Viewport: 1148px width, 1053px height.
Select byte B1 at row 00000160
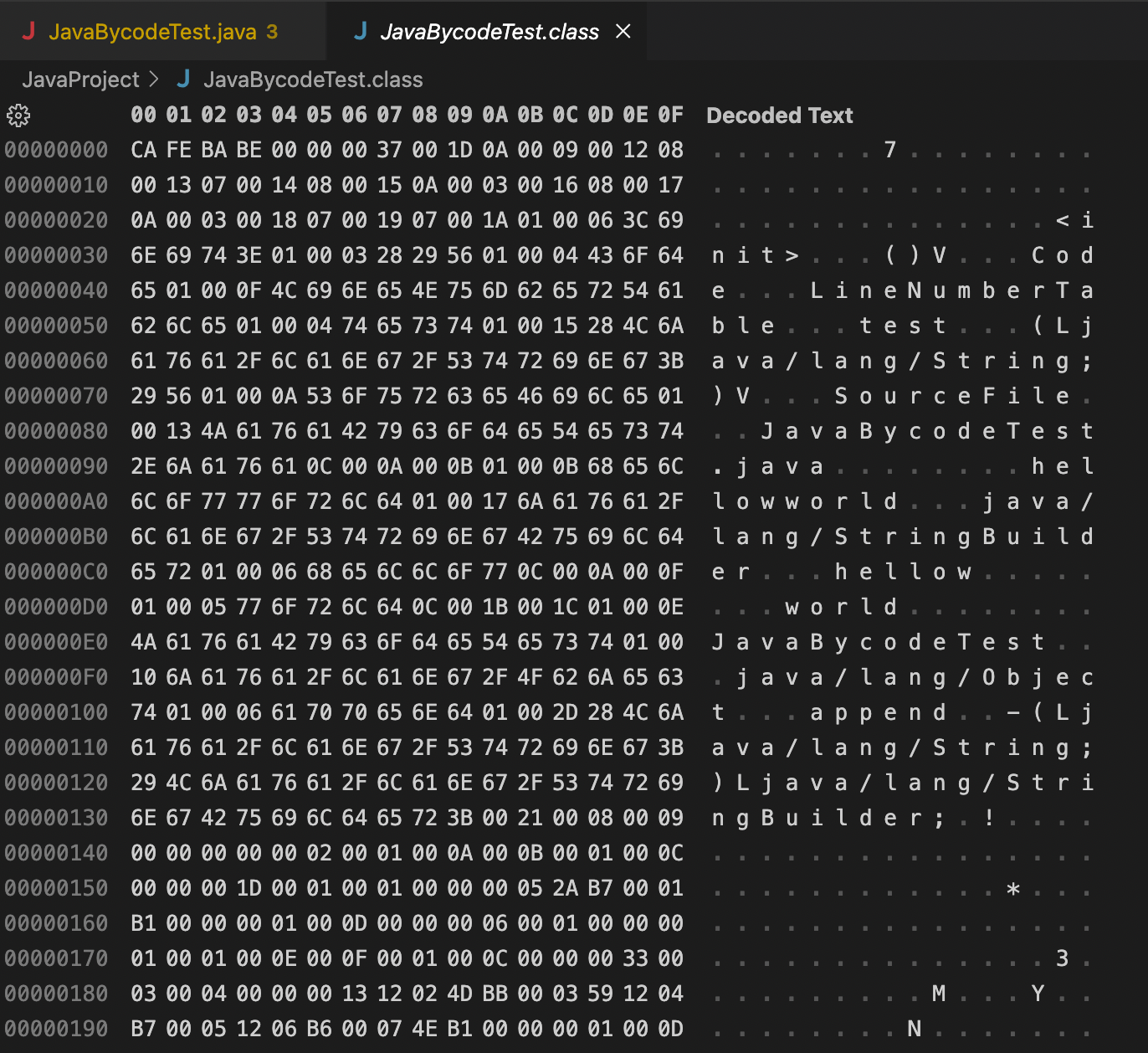[x=143, y=923]
